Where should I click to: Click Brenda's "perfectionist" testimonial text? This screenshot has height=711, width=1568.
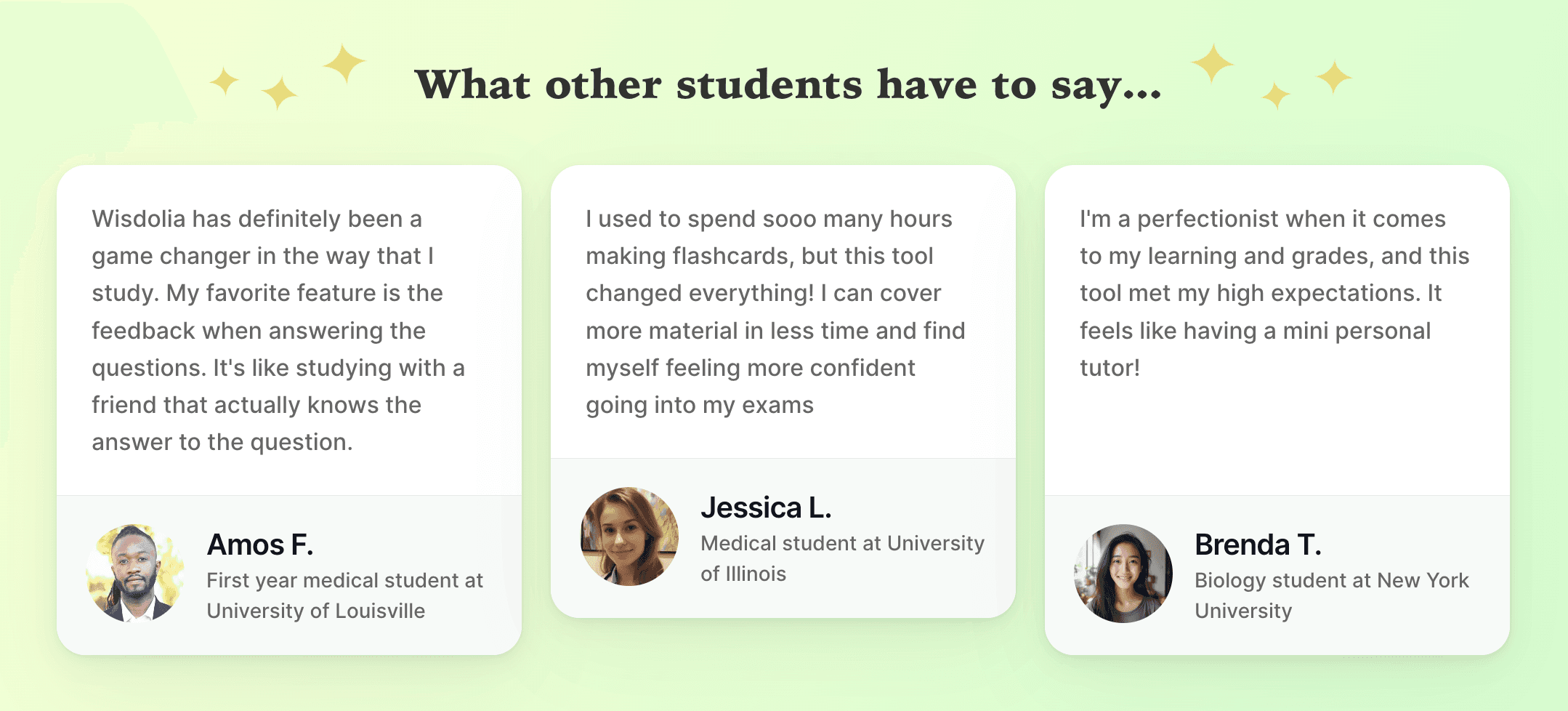[1274, 293]
